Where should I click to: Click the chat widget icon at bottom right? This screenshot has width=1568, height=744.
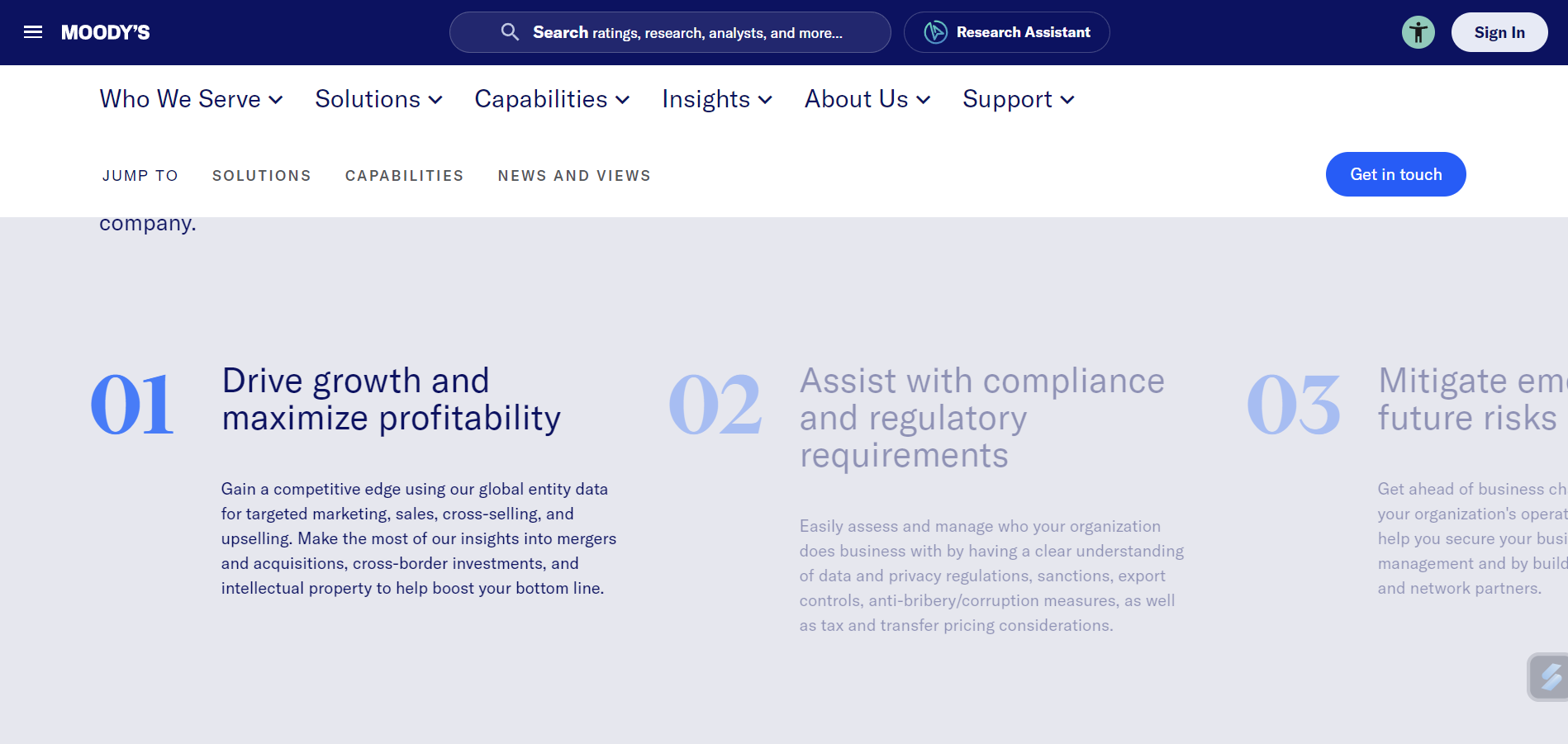[x=1548, y=677]
